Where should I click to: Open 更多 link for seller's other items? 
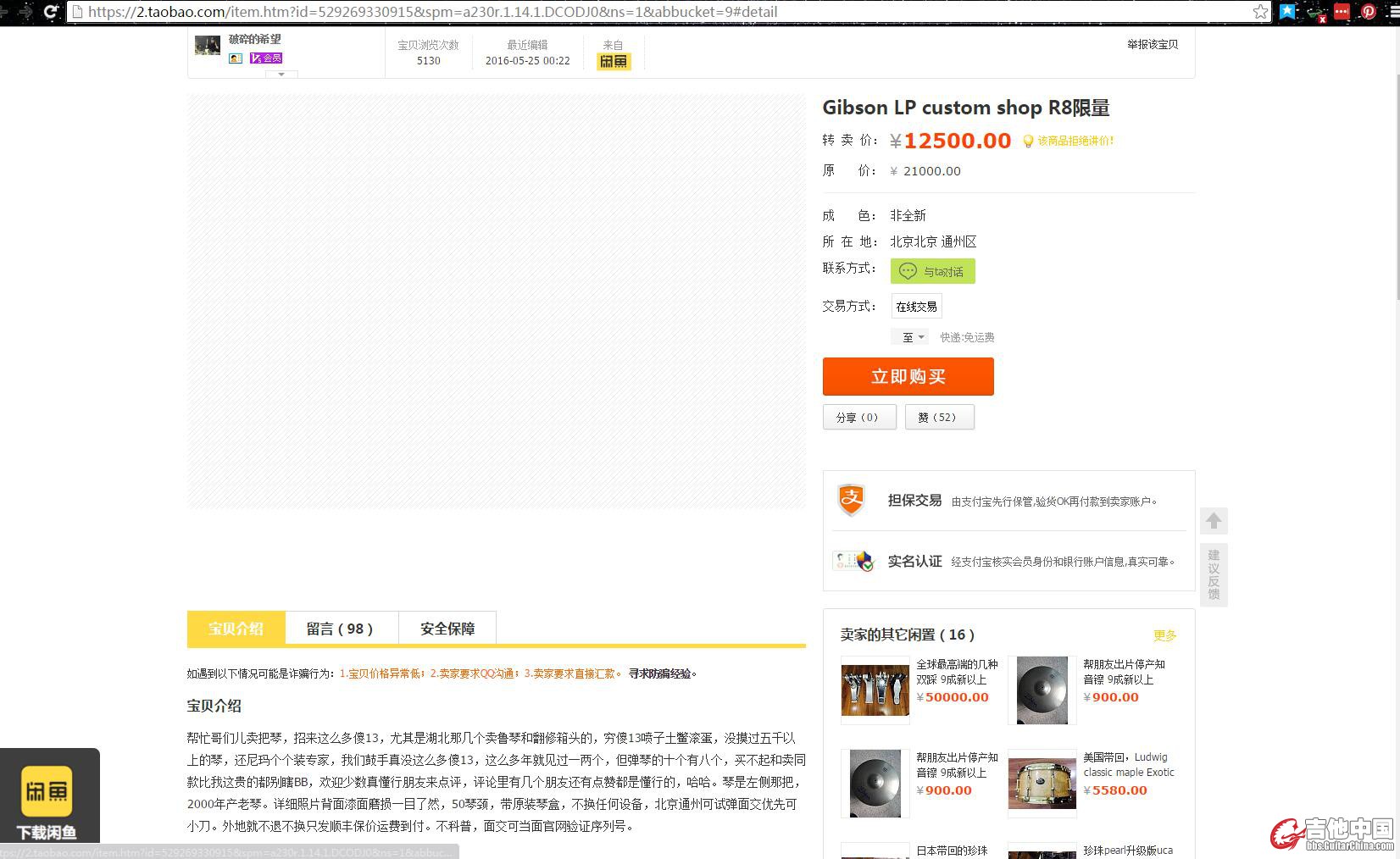click(x=1164, y=635)
